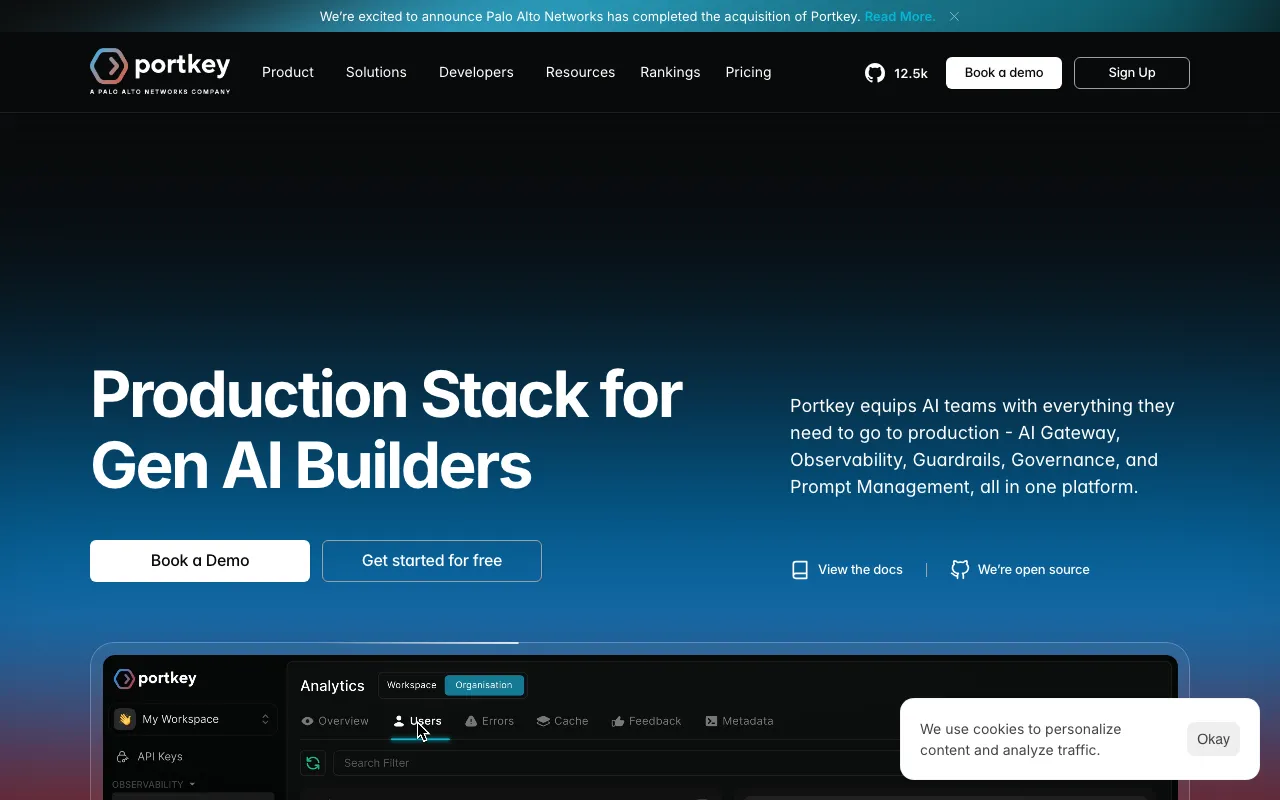Viewport: 1280px width, 800px height.
Task: Click the Portkey logo in dashboard preview
Action: click(x=155, y=679)
